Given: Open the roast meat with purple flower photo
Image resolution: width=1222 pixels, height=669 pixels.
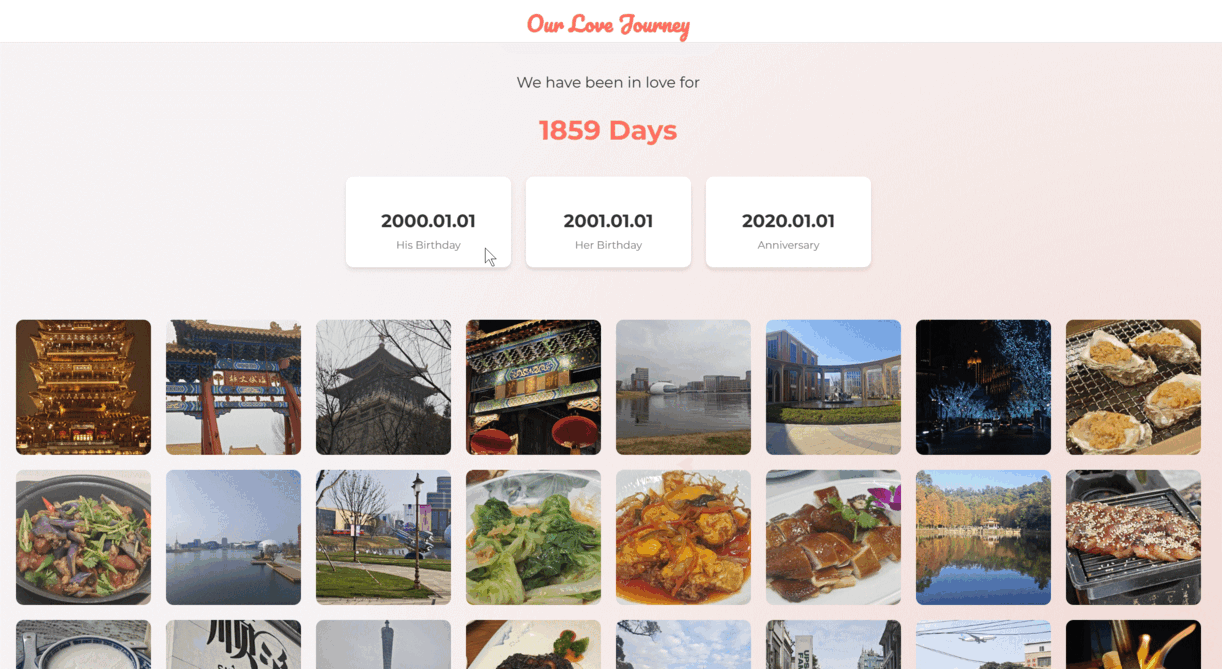Looking at the screenshot, I should point(833,537).
